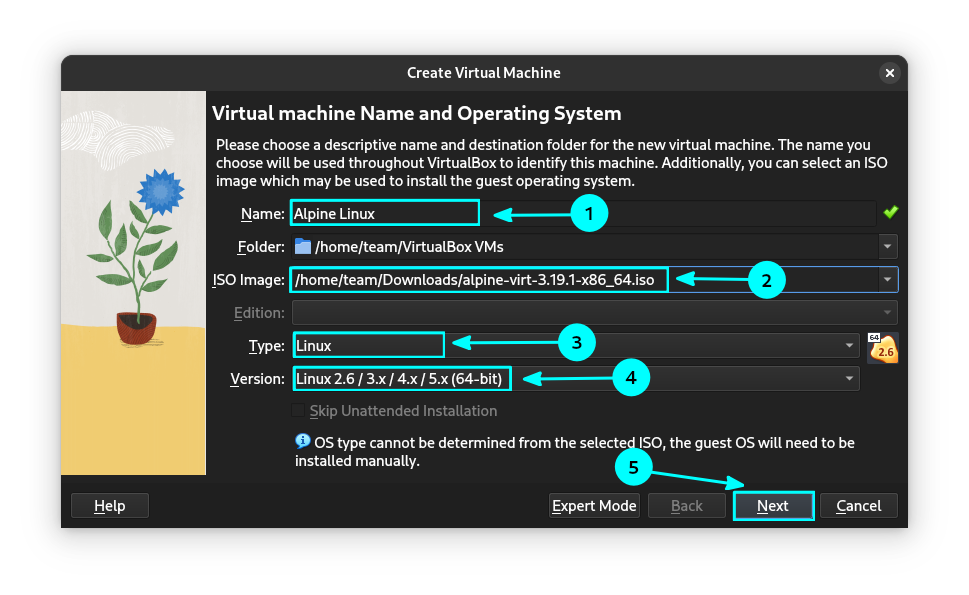Viewport: 969px width, 595px height.
Task: Click the Cancel button
Action: tap(858, 506)
